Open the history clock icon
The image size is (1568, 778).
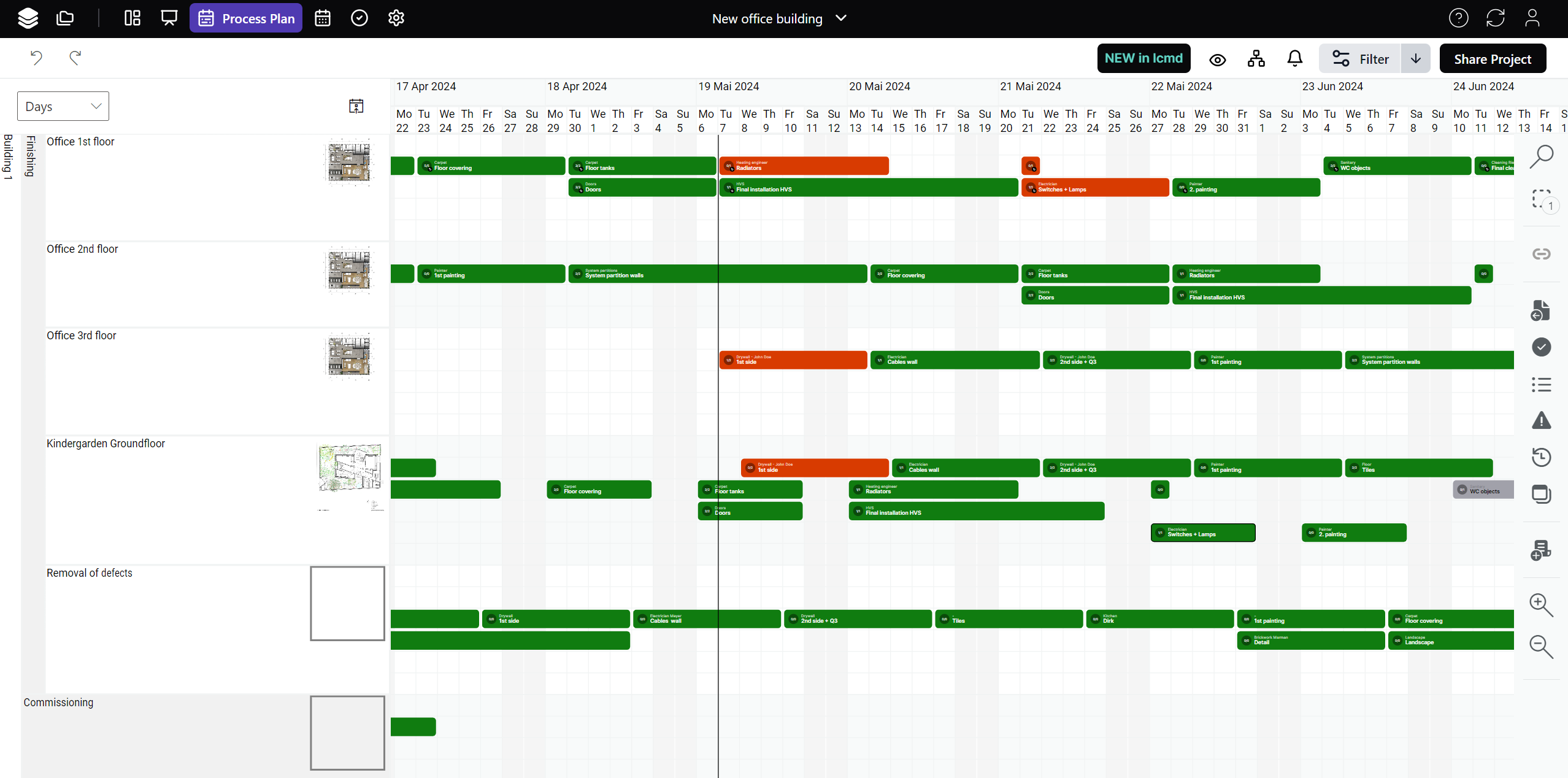pos(1541,457)
